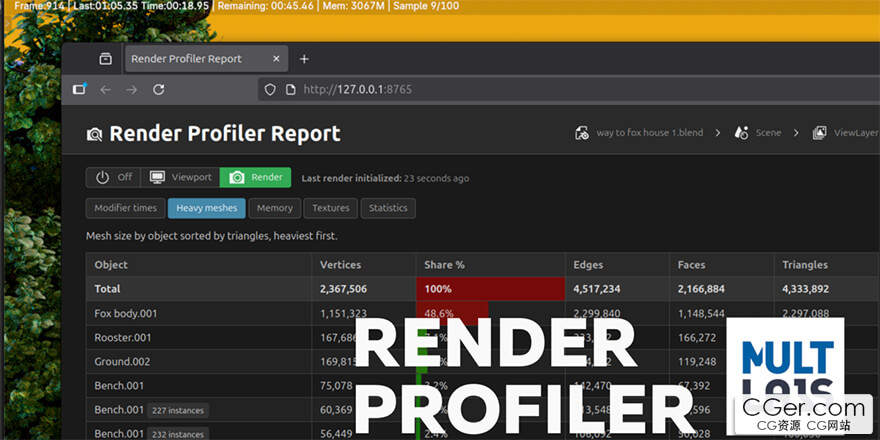Viewport: 880px width, 440px height.
Task: Click the browser reload icon
Action: point(158,90)
